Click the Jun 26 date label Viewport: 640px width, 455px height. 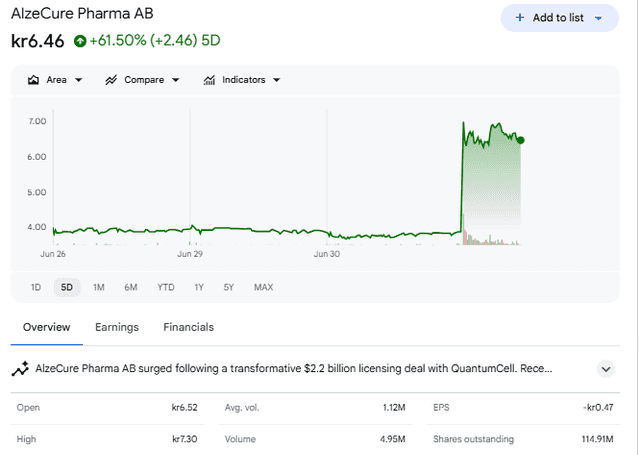[x=53, y=254]
